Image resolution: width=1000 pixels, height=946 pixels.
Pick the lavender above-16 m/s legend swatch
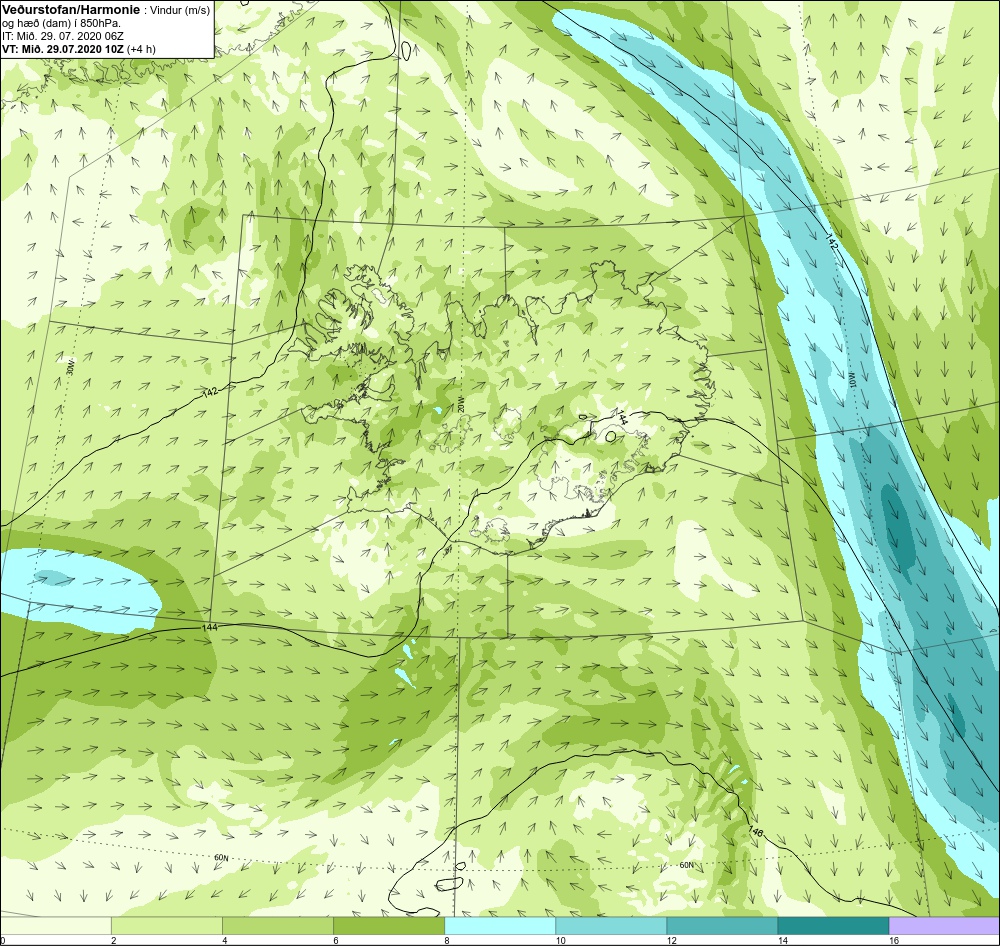945,926
